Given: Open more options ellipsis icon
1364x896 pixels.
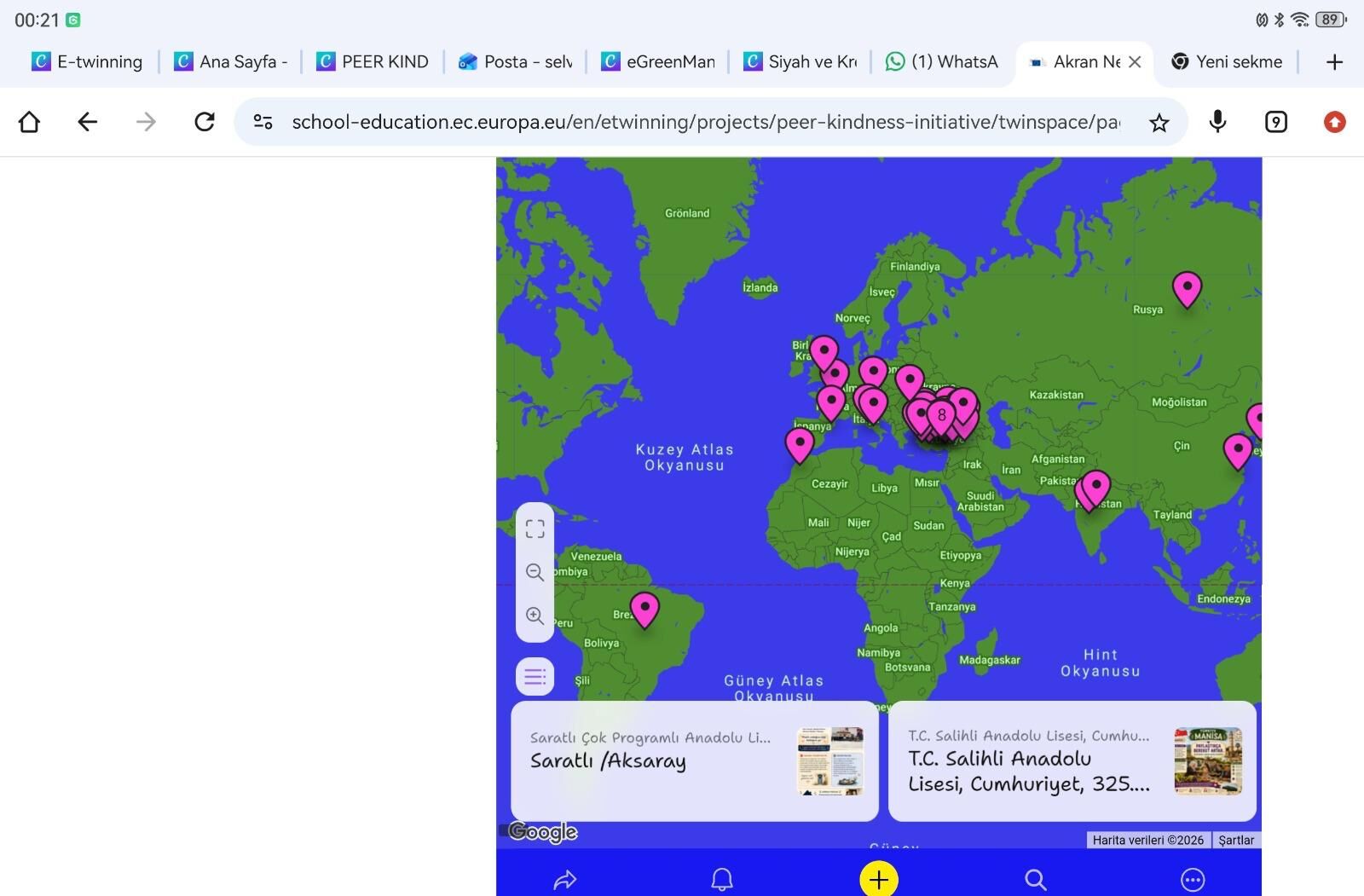Looking at the screenshot, I should pyautogui.click(x=1193, y=880).
